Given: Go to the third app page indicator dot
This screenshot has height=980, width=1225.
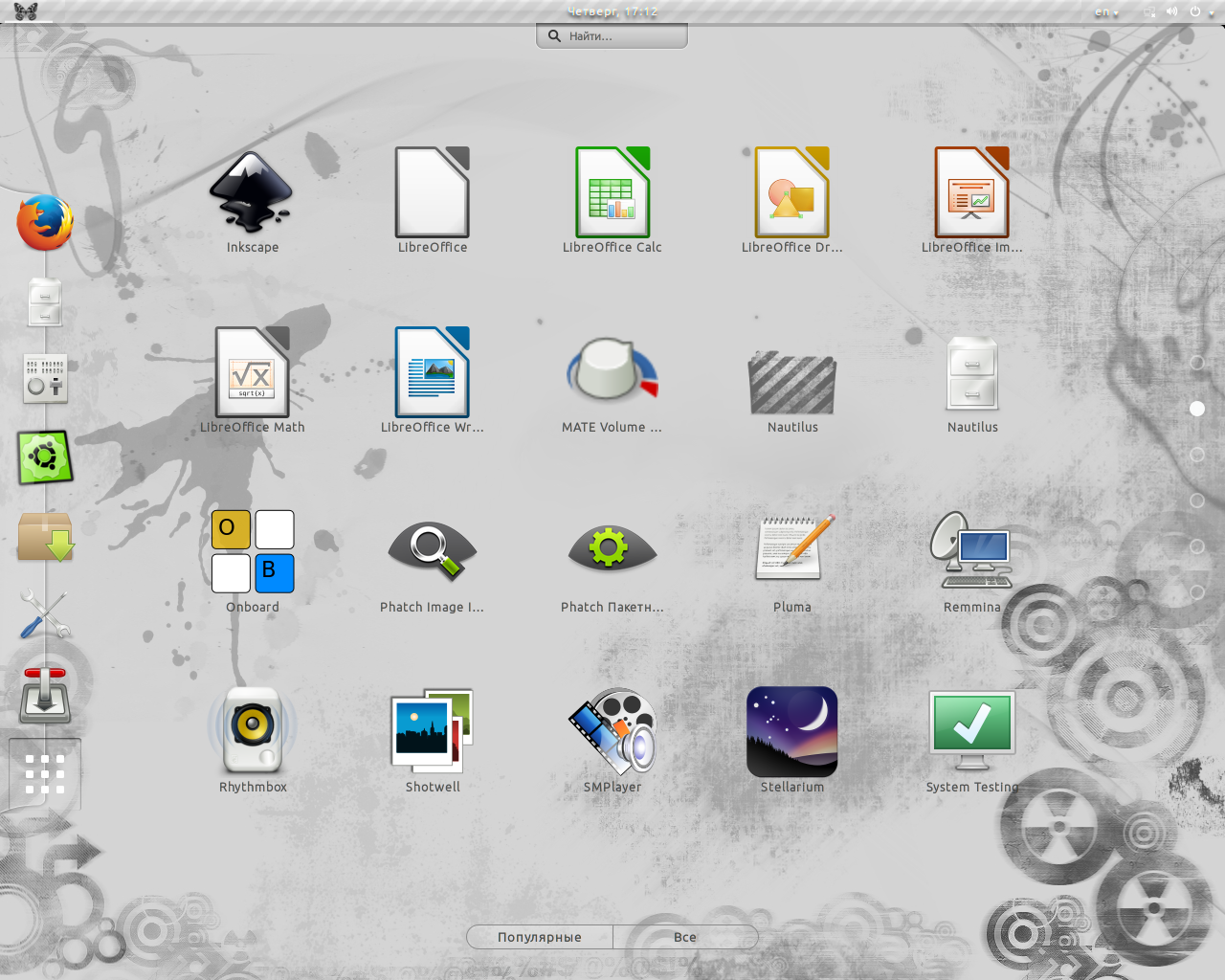Looking at the screenshot, I should [1196, 455].
